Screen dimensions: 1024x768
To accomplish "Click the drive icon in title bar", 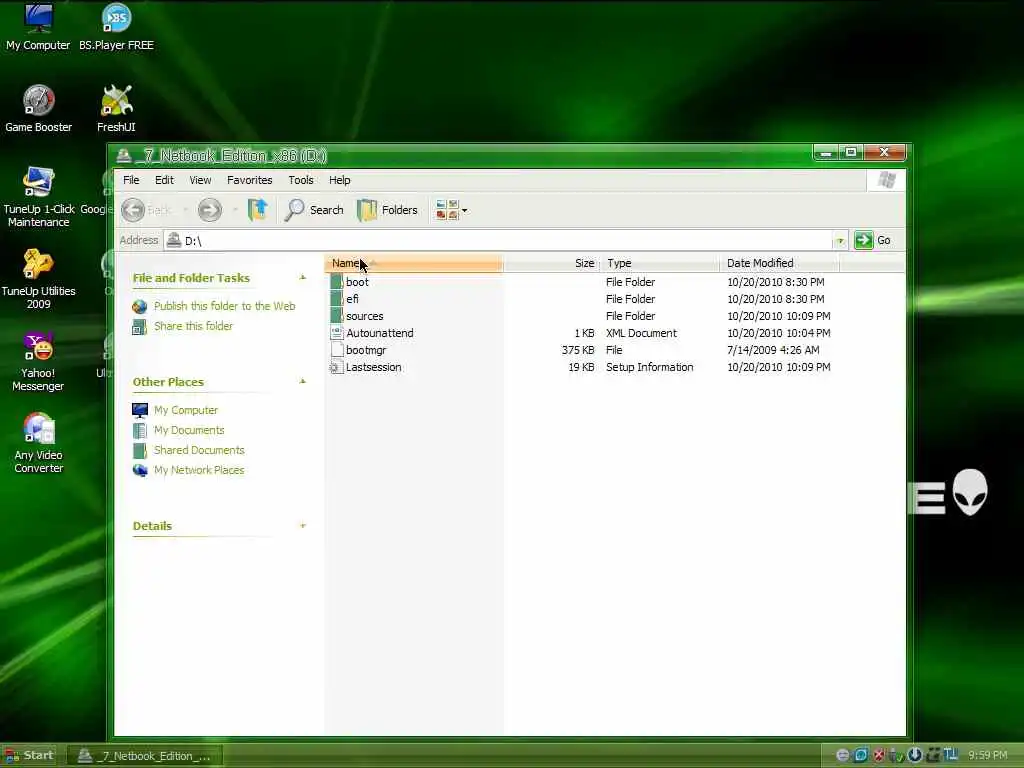I will click(123, 156).
